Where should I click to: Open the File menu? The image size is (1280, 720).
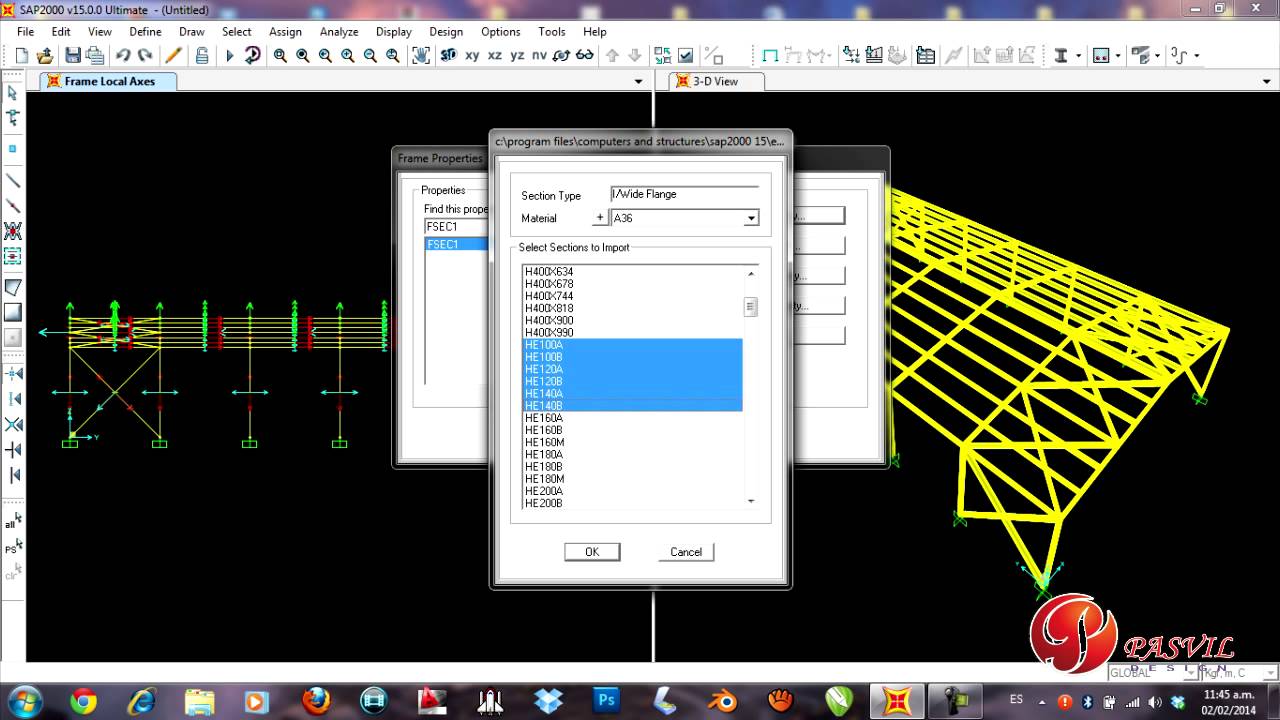tap(25, 31)
